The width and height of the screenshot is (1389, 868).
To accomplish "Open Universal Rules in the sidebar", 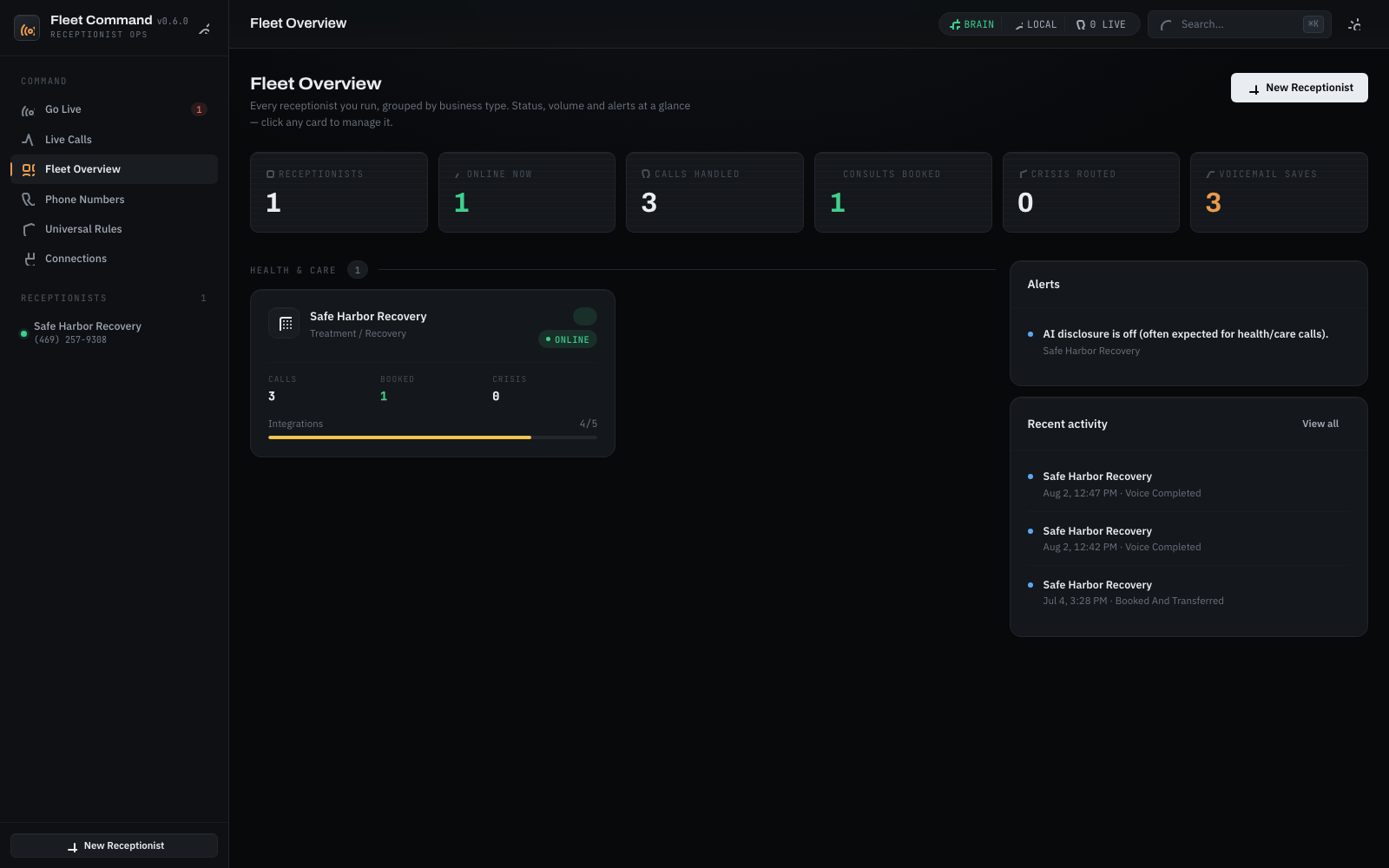I will click(x=114, y=229).
